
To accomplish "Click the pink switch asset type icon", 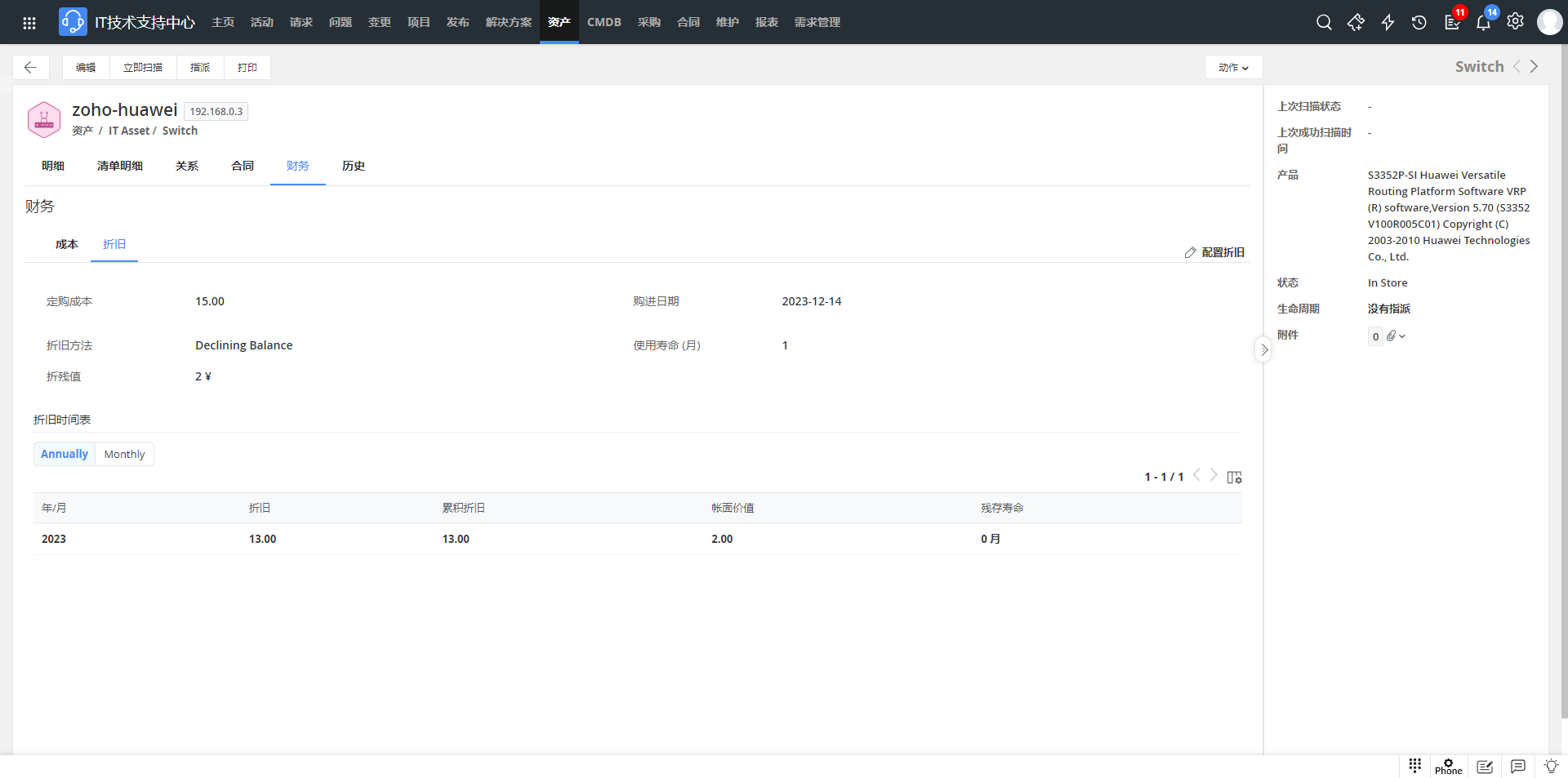I will (x=44, y=120).
